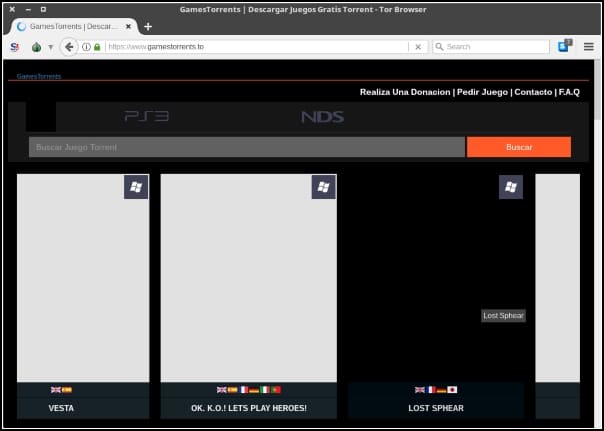The width and height of the screenshot is (604, 431).
Task: Open a new tab with plus button
Action: [148, 27]
